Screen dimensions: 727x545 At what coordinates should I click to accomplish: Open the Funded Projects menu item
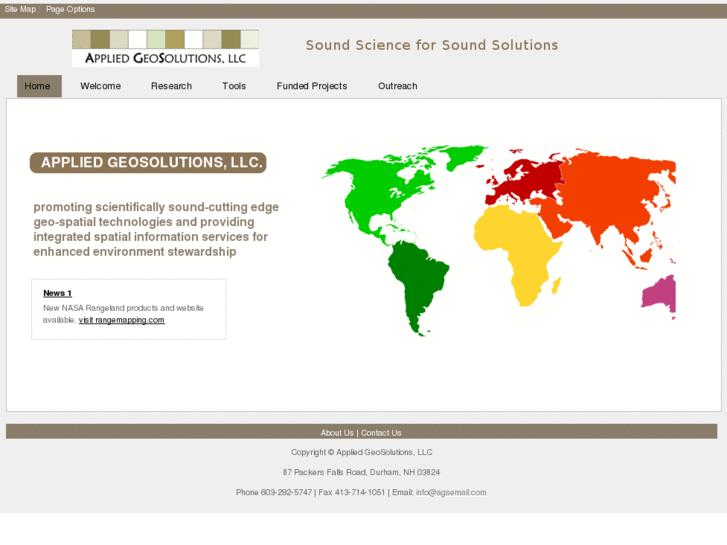tap(312, 86)
